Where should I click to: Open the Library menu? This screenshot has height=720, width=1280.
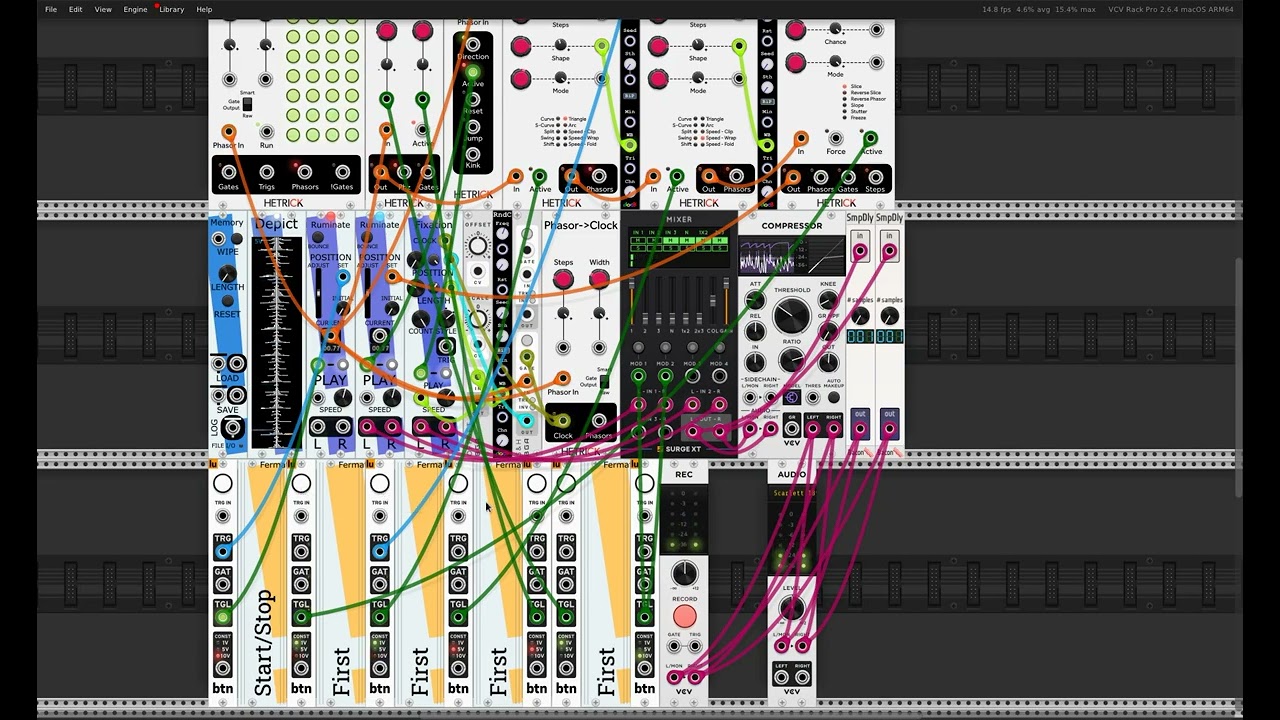point(171,9)
